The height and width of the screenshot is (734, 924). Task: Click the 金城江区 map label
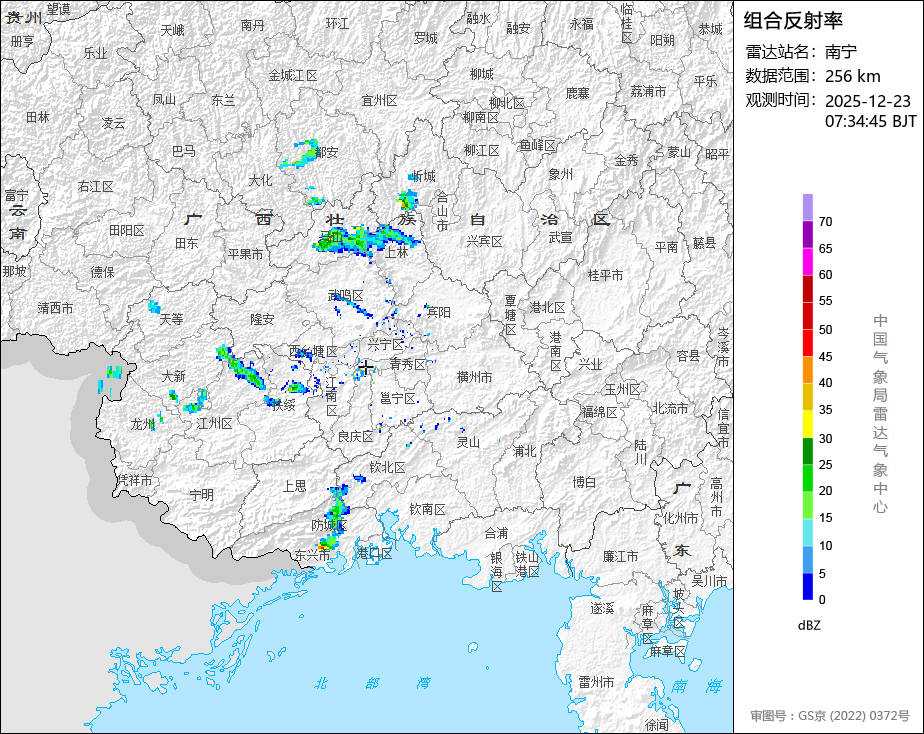[293, 75]
